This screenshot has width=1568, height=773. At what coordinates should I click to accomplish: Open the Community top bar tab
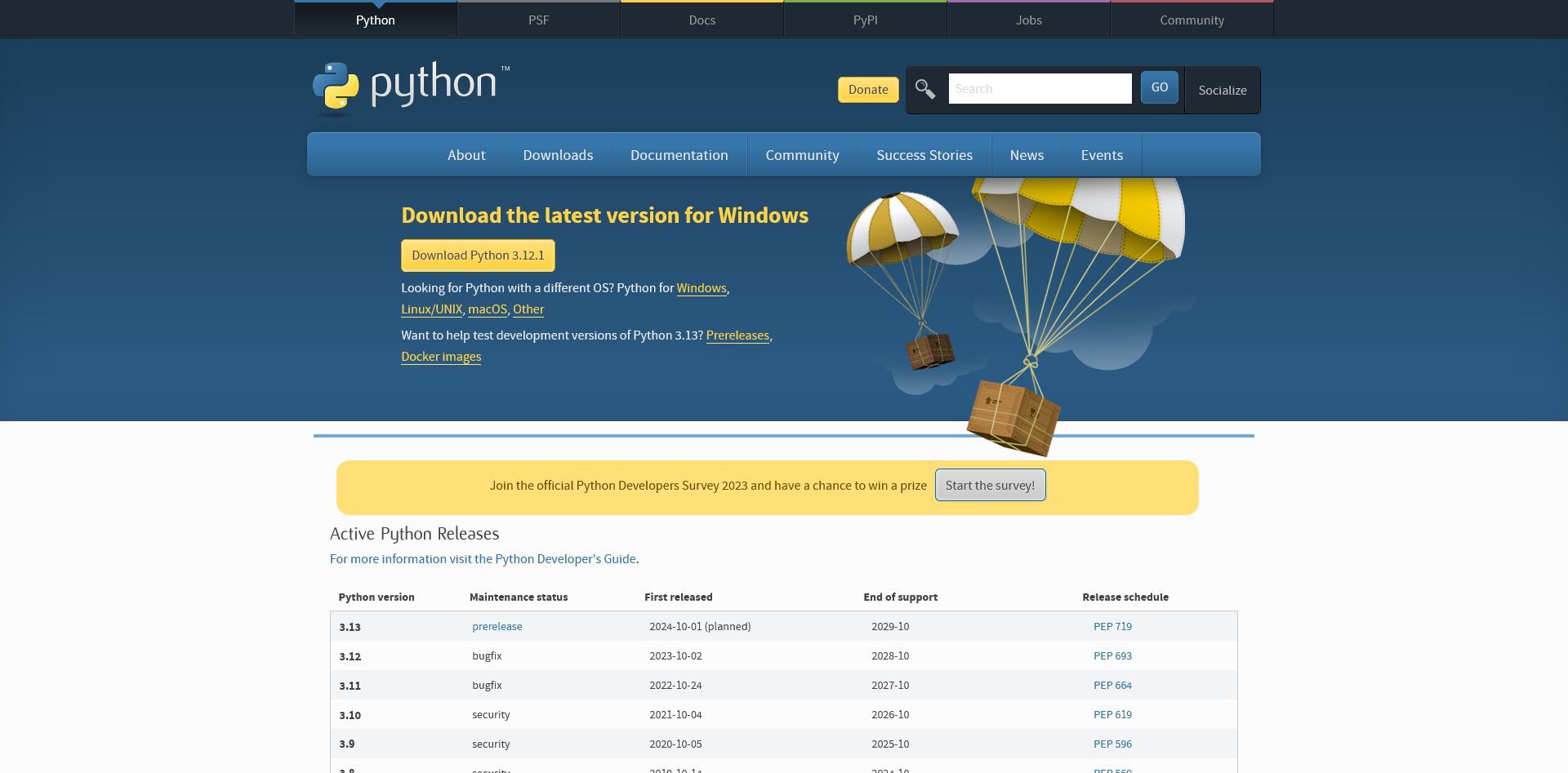click(x=1192, y=20)
